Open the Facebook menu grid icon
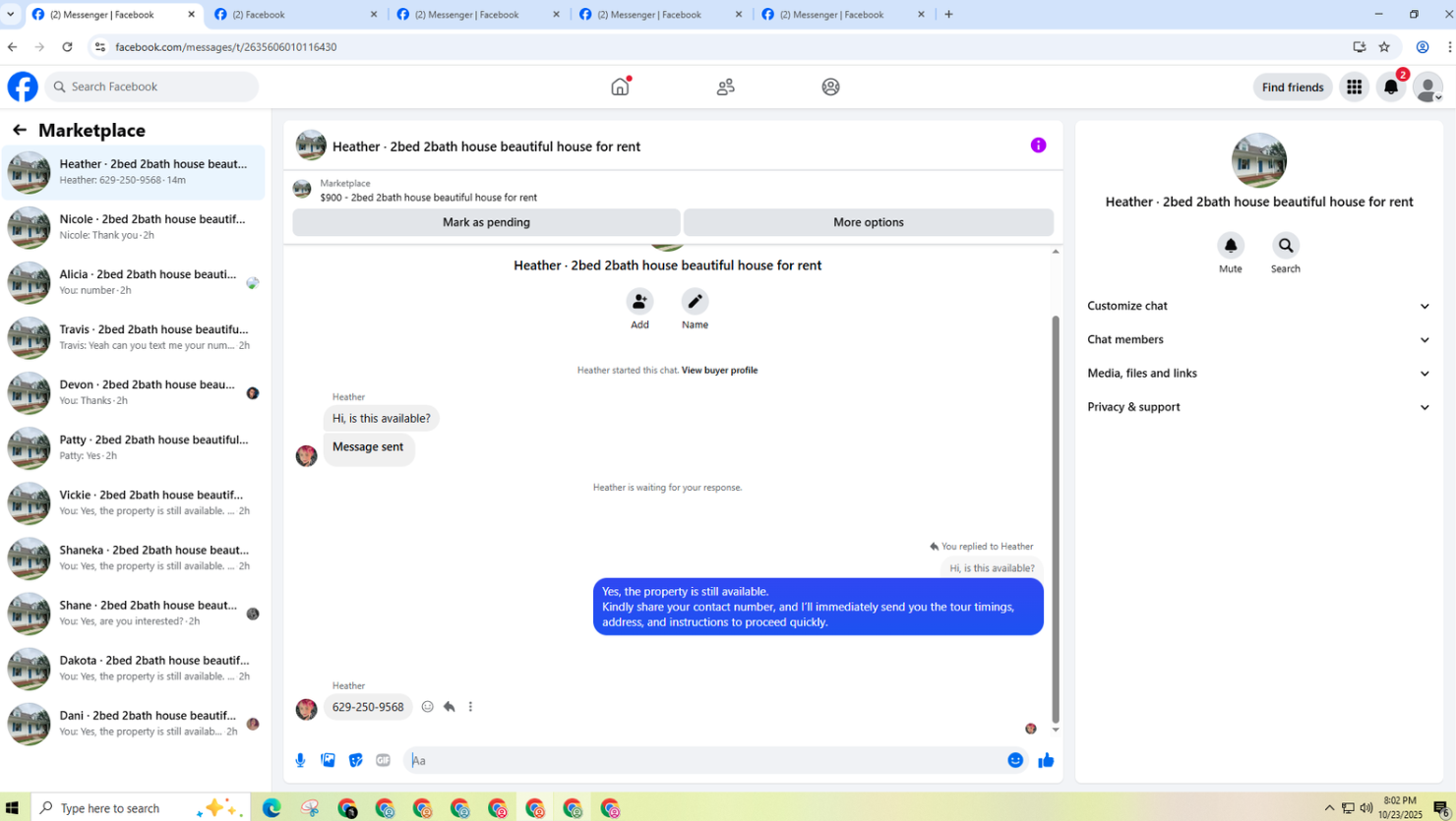This screenshot has height=821, width=1456. (x=1354, y=87)
